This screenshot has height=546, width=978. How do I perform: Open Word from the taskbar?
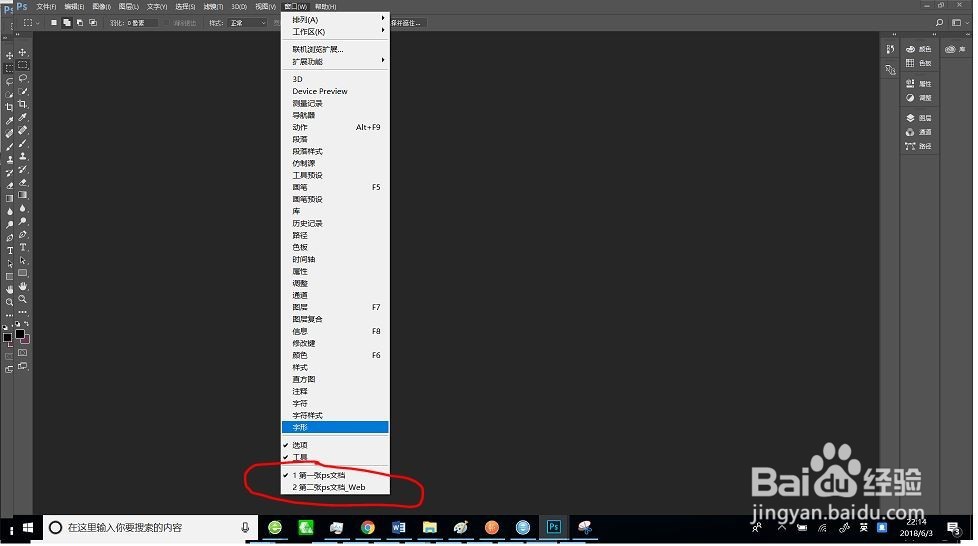(x=398, y=528)
